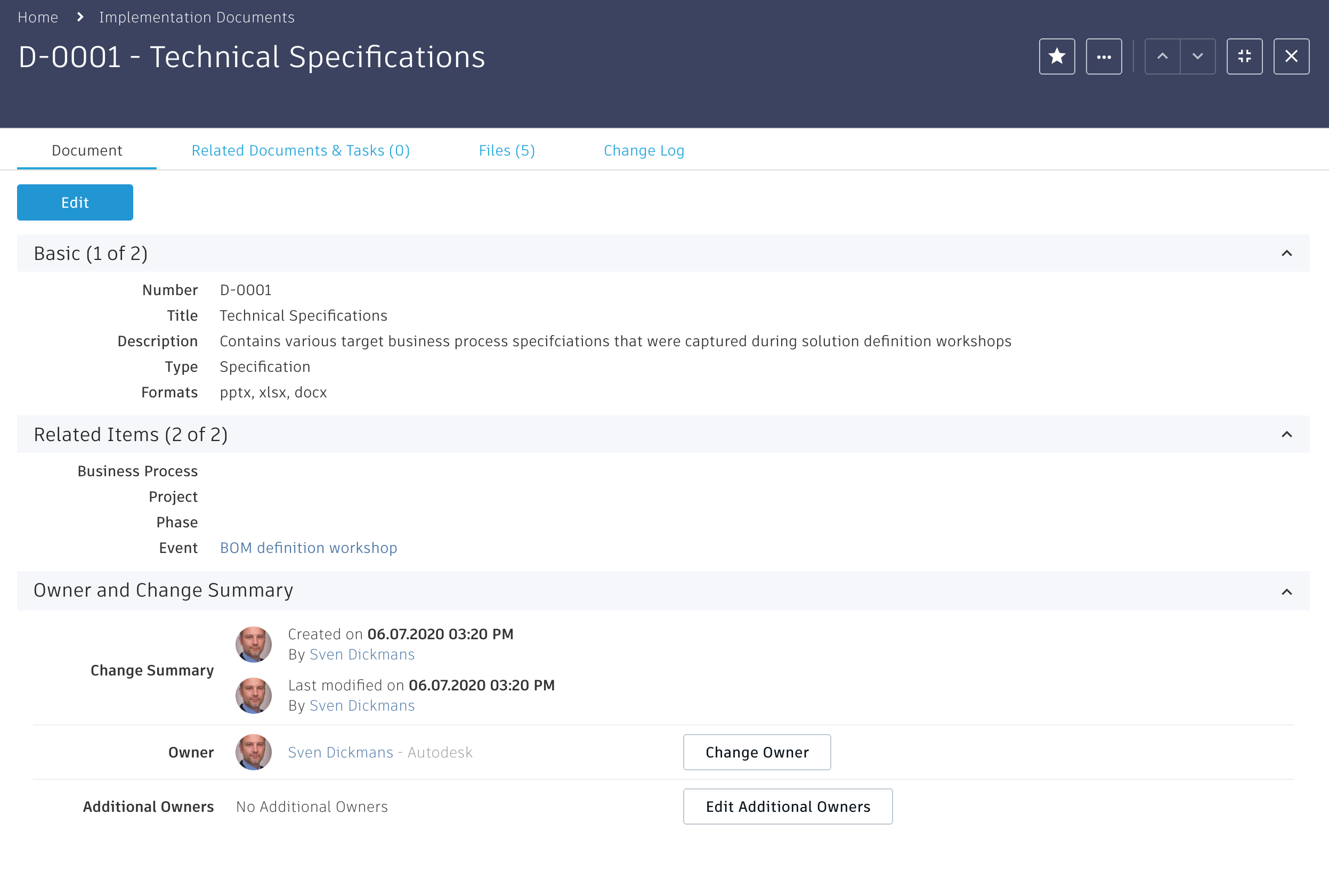Collapse the Basic (1 of 2) section
The height and width of the screenshot is (896, 1329).
1286,253
